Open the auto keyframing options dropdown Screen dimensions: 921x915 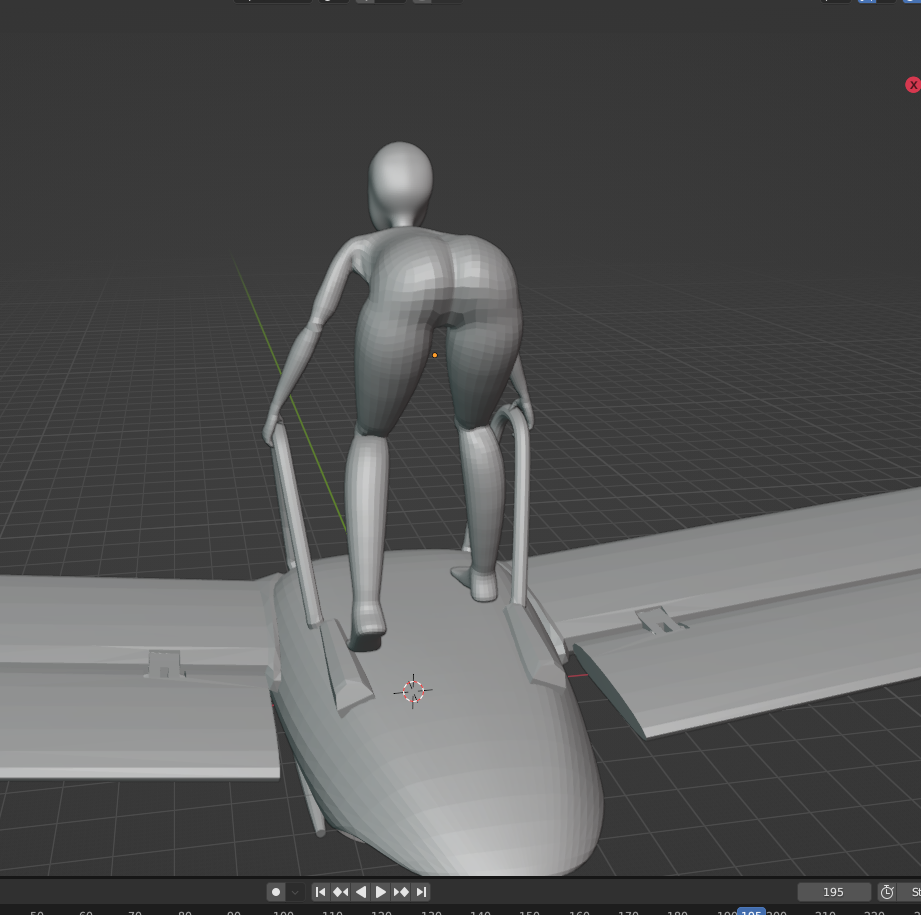pyautogui.click(x=295, y=892)
